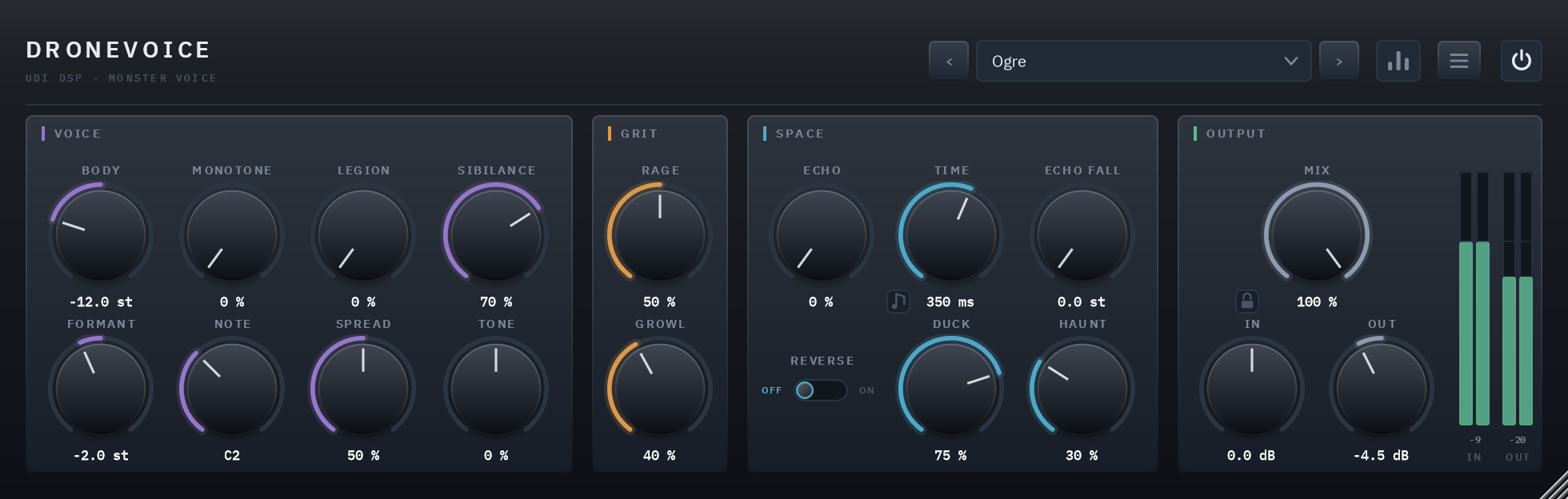This screenshot has height=499, width=1568.
Task: Click the Body knob
Action: pyautogui.click(x=101, y=235)
